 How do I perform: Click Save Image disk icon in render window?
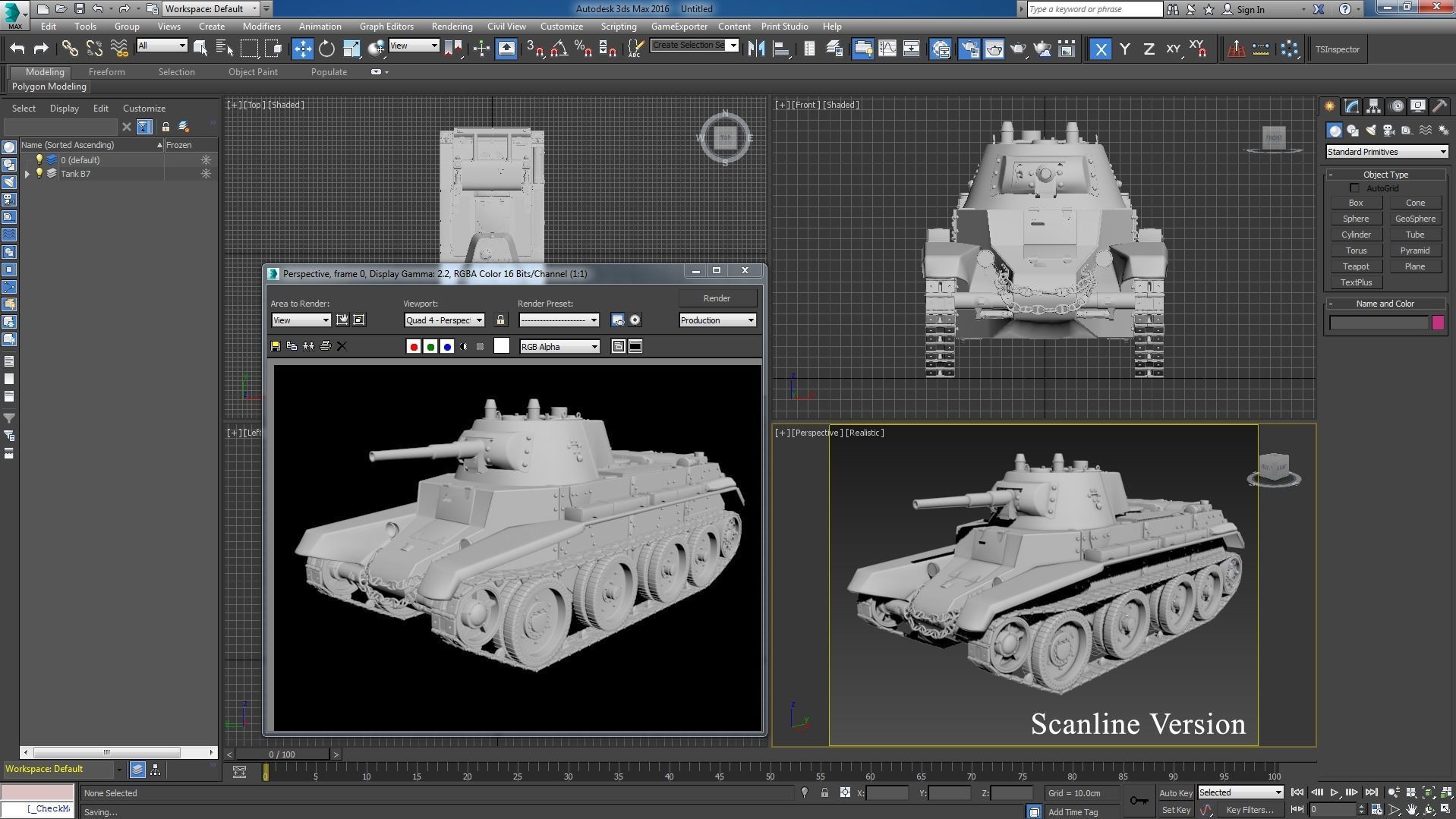[276, 346]
